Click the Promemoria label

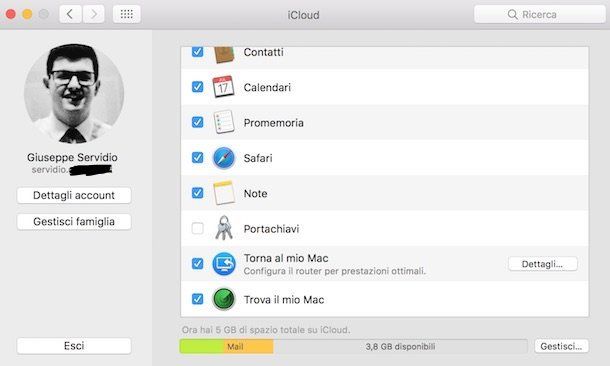273,123
